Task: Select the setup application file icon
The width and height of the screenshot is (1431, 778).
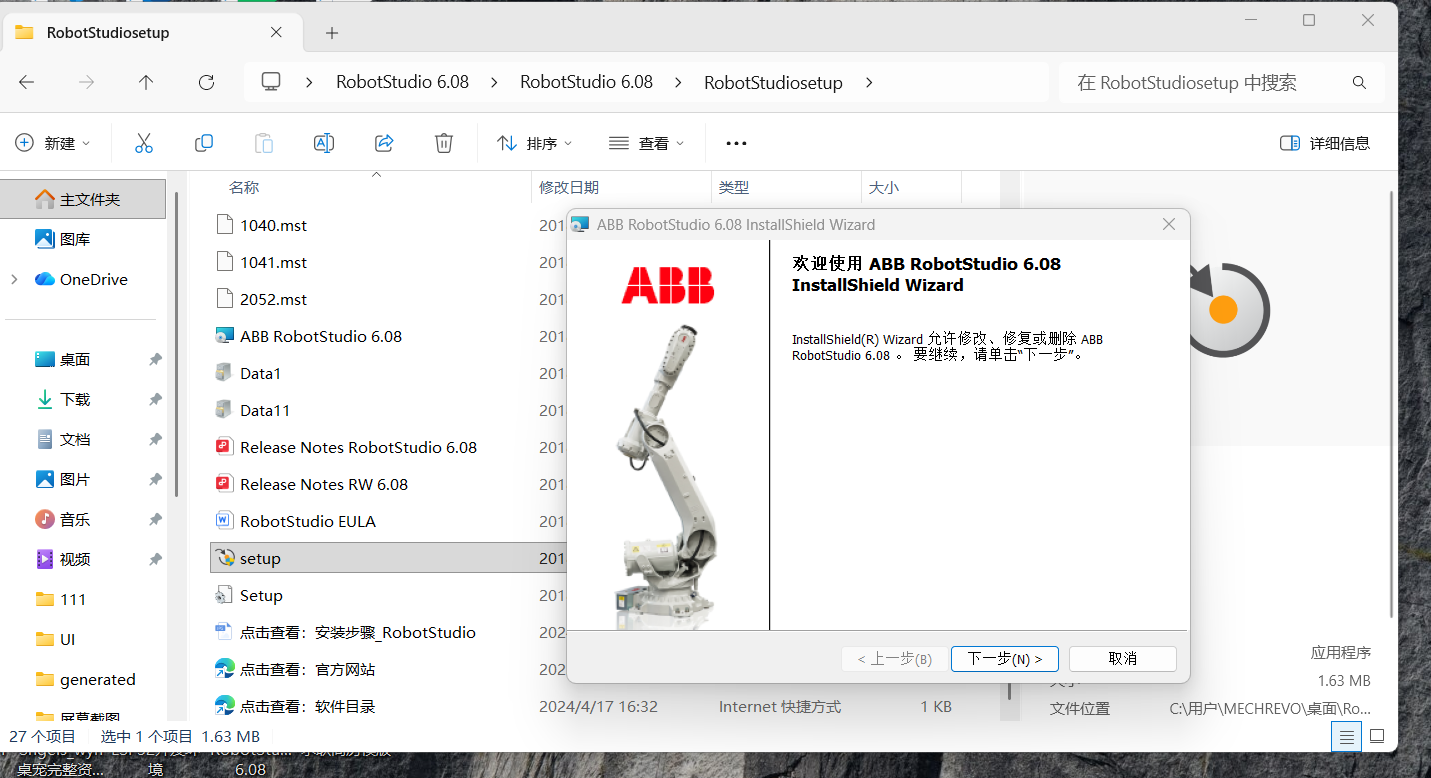Action: 225,558
